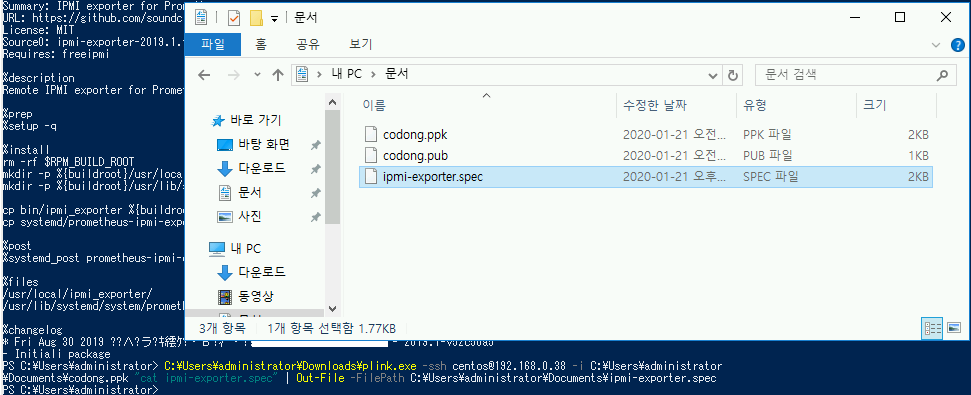The width and height of the screenshot is (971, 395).
Task: Go forward with the right arrow button
Action: coord(233,75)
